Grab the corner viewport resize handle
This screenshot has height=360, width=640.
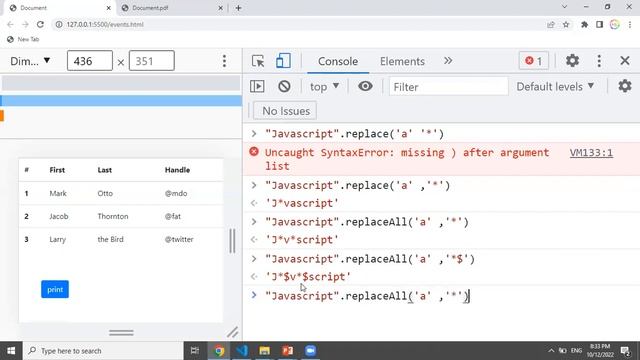point(233,333)
